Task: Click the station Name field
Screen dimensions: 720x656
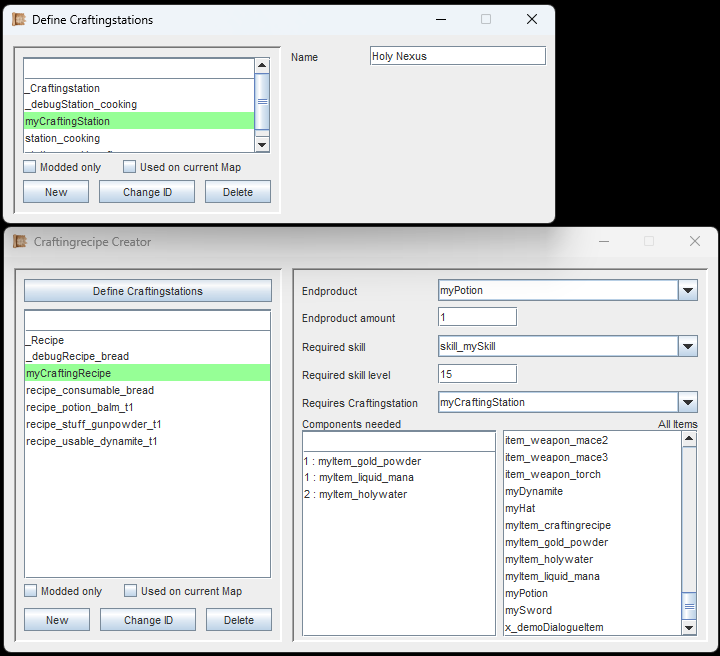Action: click(x=457, y=57)
